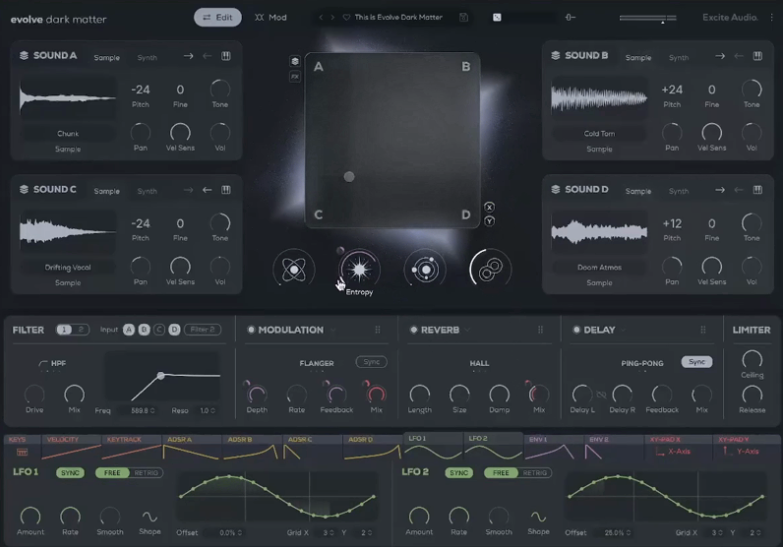The height and width of the screenshot is (547, 783).
Task: Toggle Flanger Sync button
Action: (x=371, y=362)
